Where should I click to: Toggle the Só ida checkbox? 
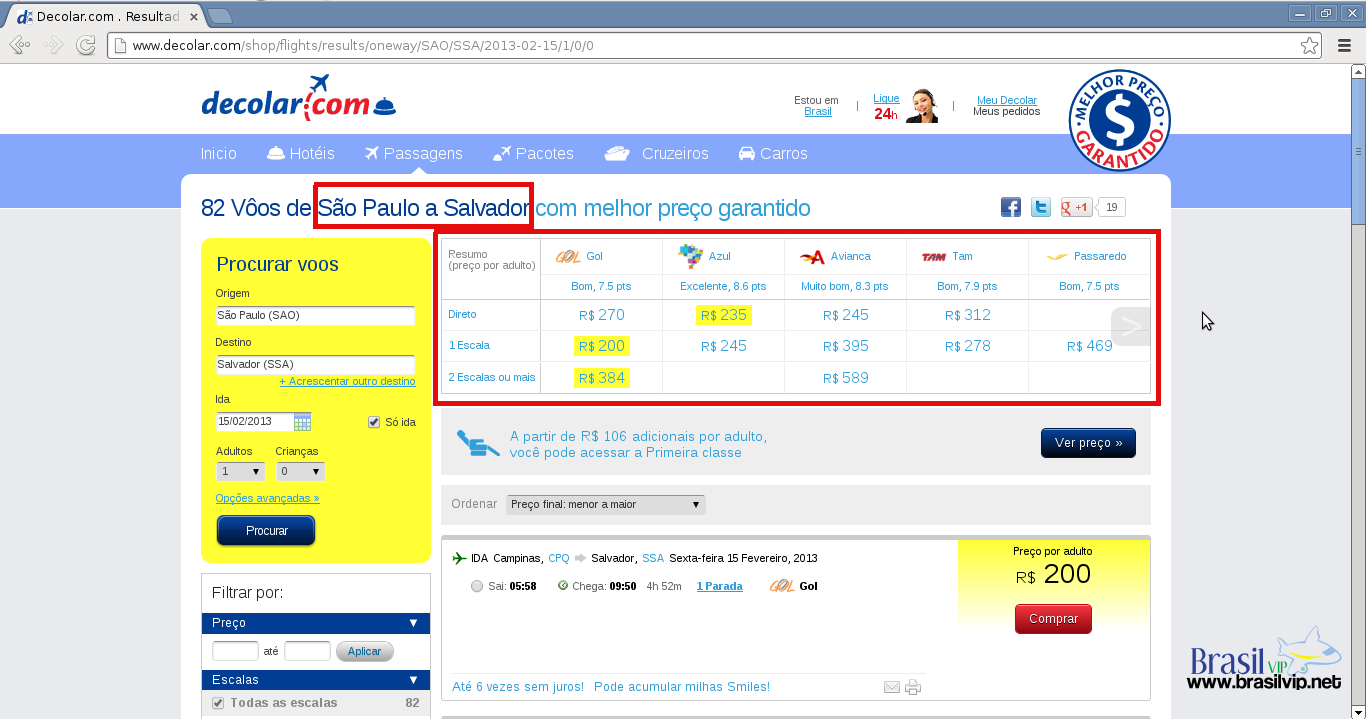(x=374, y=422)
